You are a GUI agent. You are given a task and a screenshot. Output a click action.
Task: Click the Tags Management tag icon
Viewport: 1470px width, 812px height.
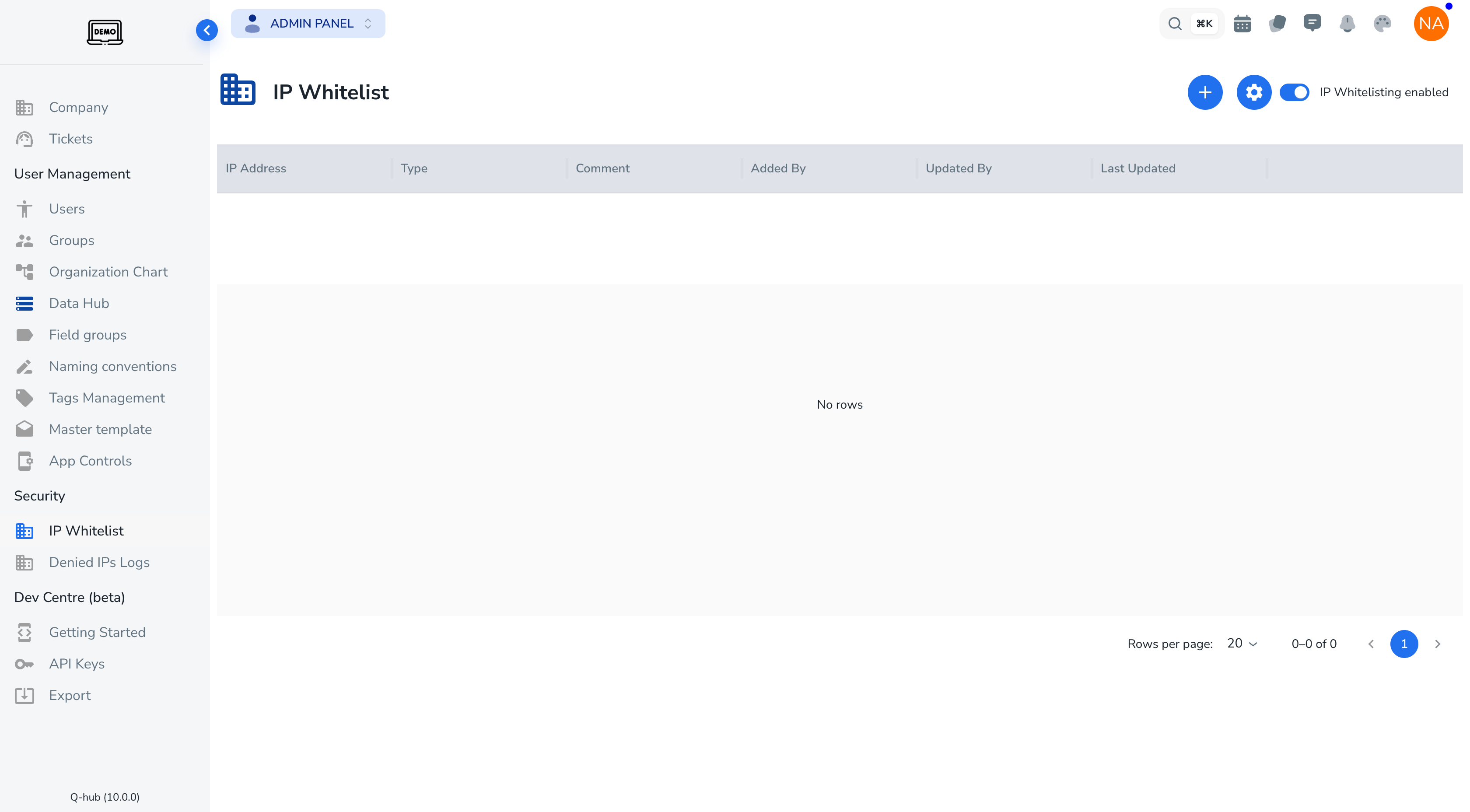click(24, 398)
